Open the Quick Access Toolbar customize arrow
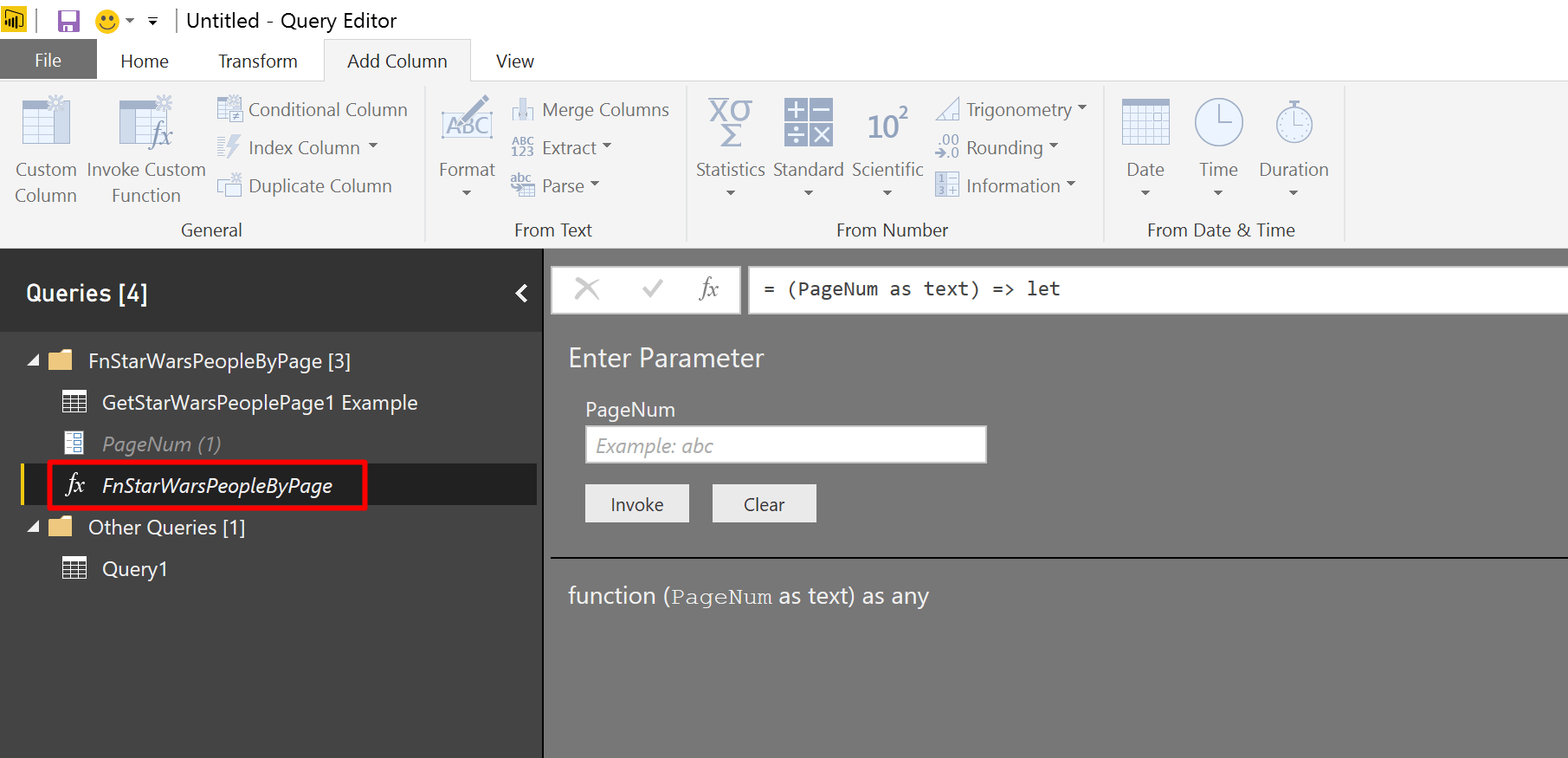The width and height of the screenshot is (1568, 758). pos(152,21)
